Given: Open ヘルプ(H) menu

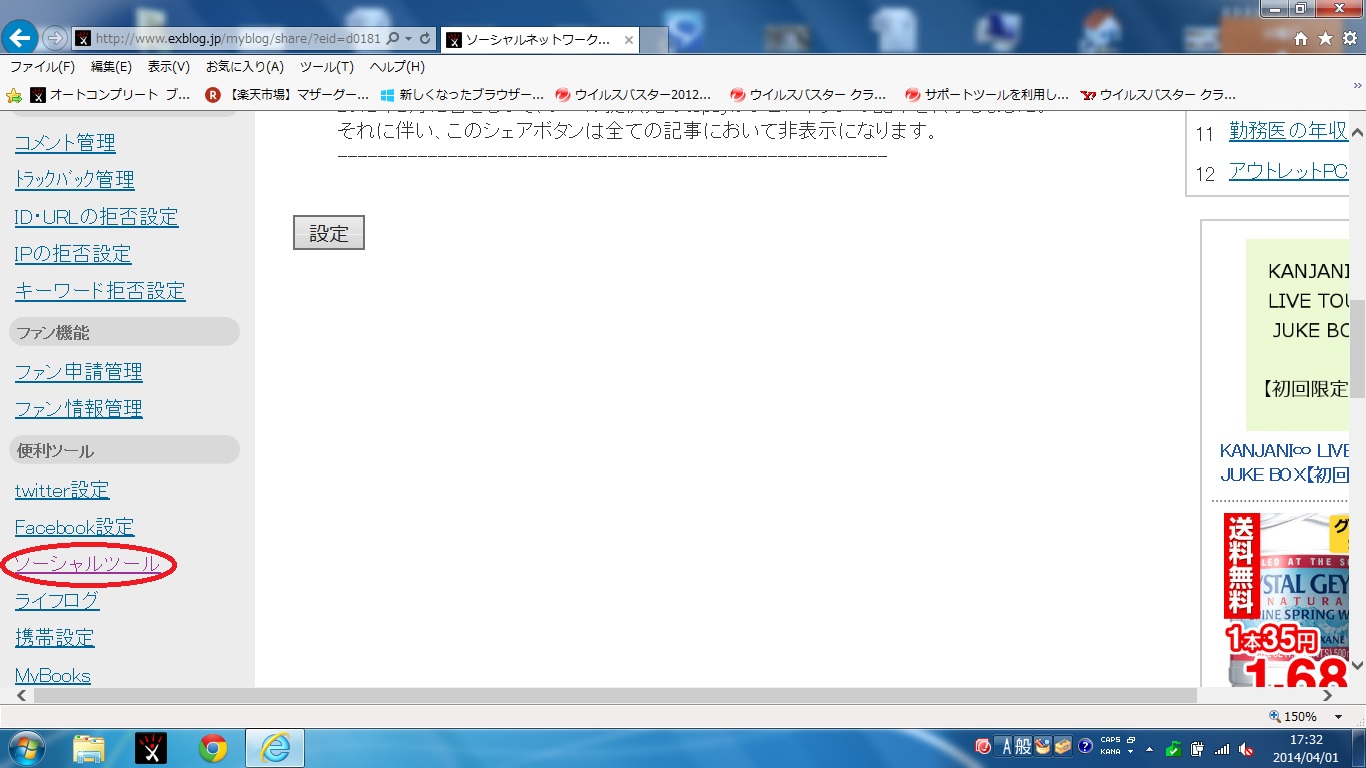Looking at the screenshot, I should tap(397, 67).
